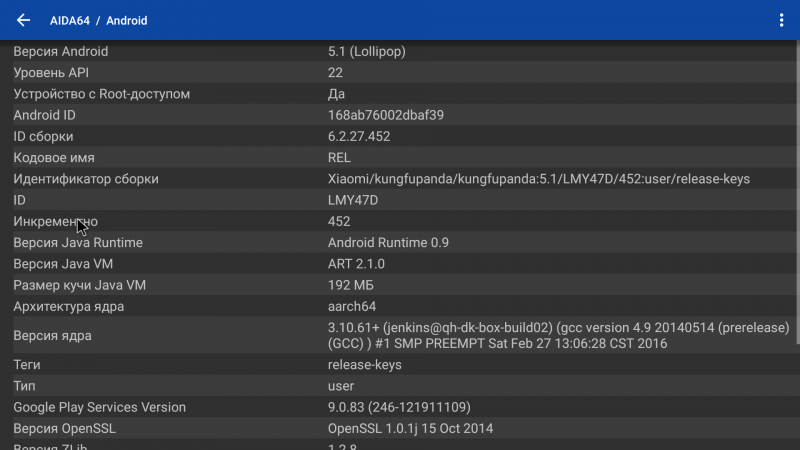Open the three-dot overflow menu
This screenshot has width=800, height=450.
[x=781, y=20]
